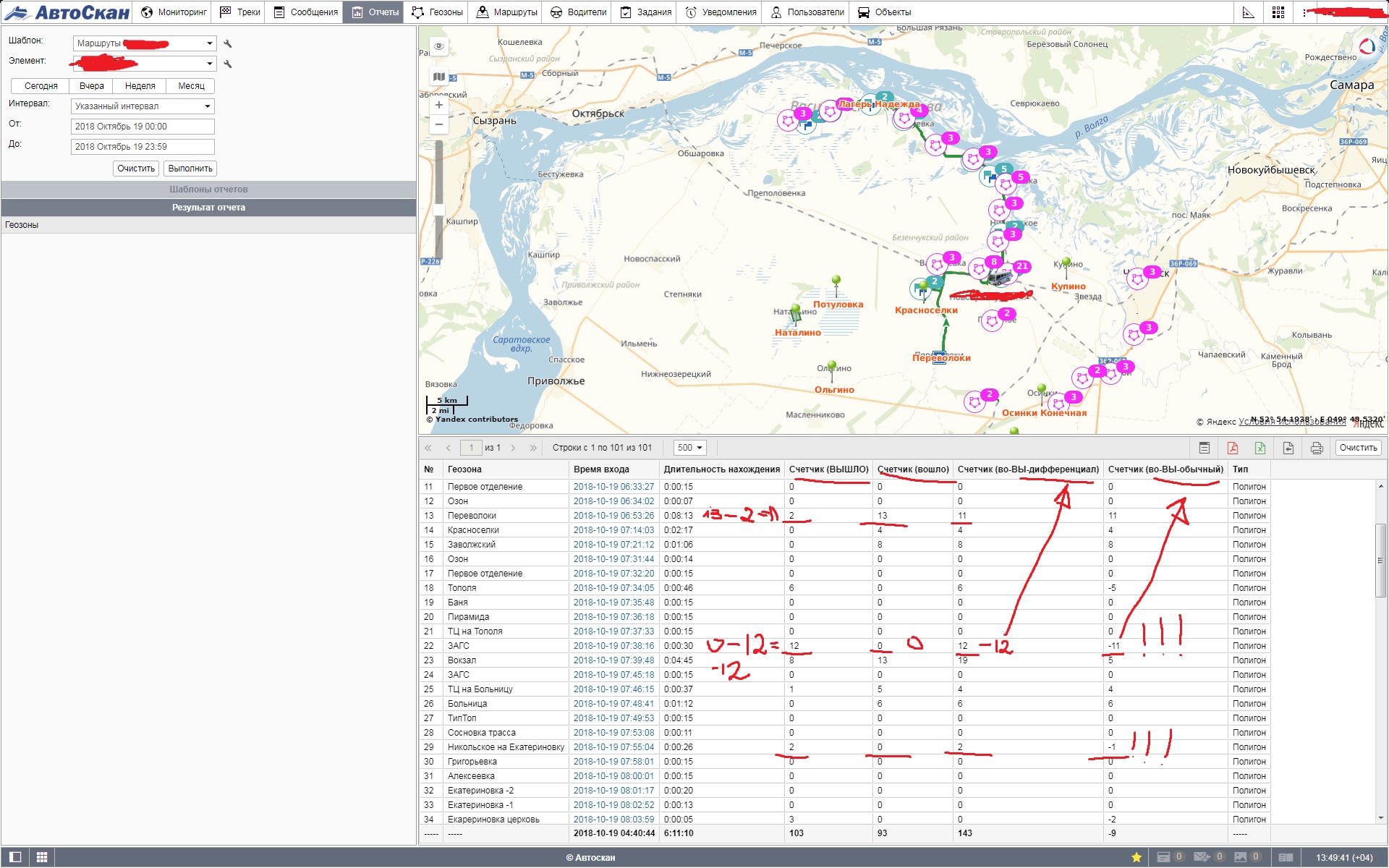Switch to the Мониторинг tab

(174, 12)
